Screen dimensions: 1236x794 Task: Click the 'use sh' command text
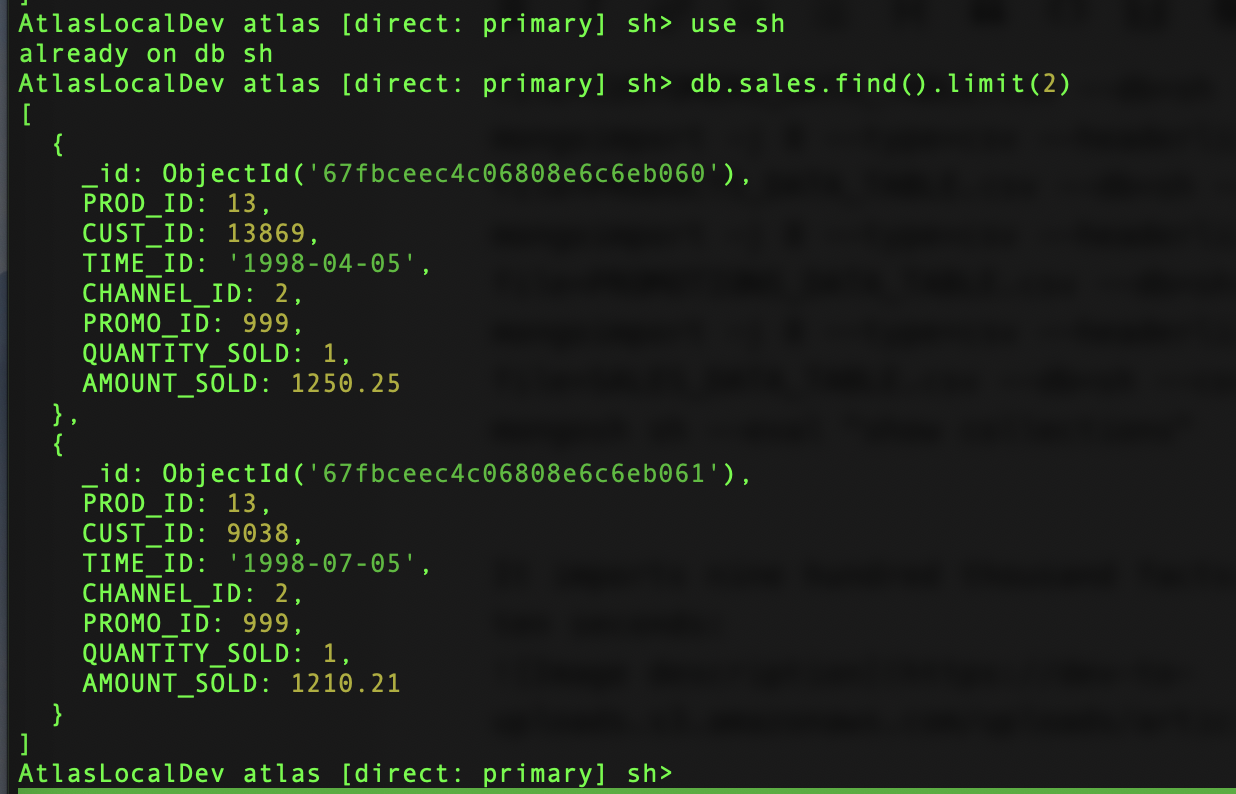pos(737,23)
